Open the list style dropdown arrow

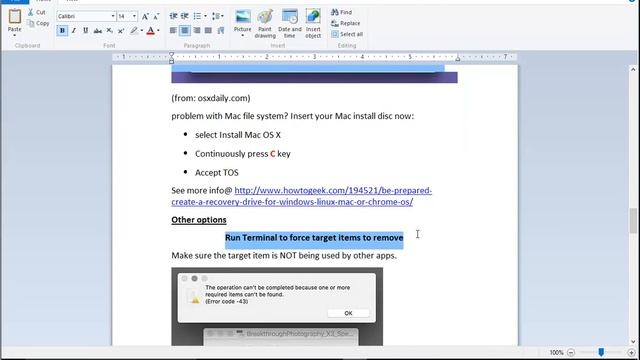[x=205, y=16]
